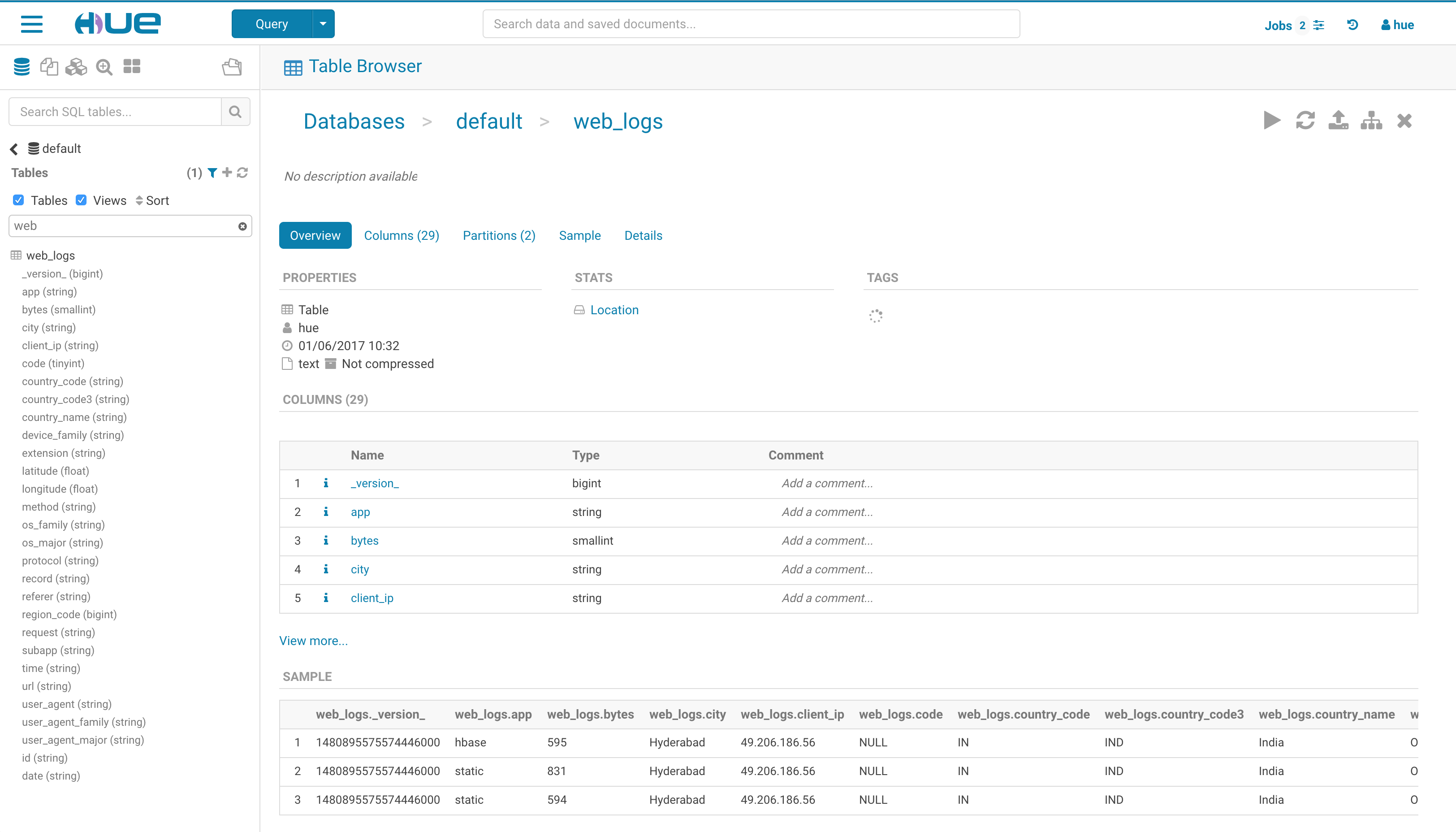
Task: Open the Partitions (2) tab
Action: [x=499, y=235]
